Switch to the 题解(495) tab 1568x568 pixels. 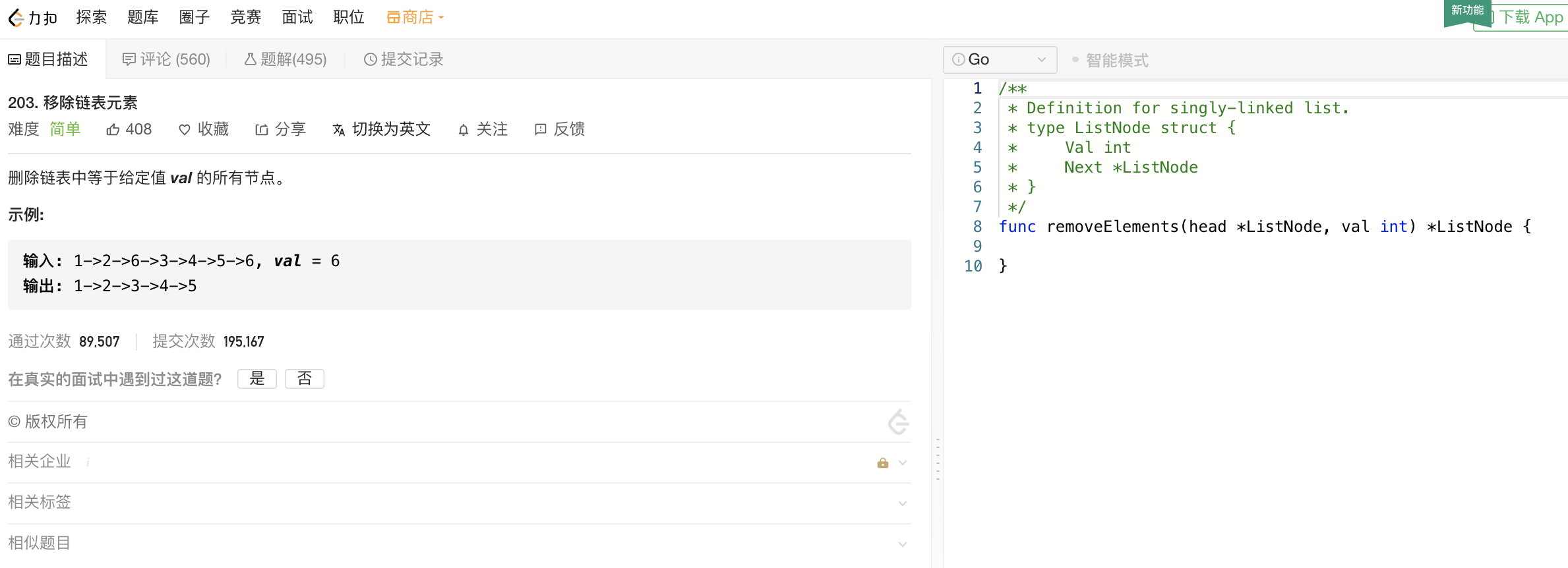pos(286,59)
